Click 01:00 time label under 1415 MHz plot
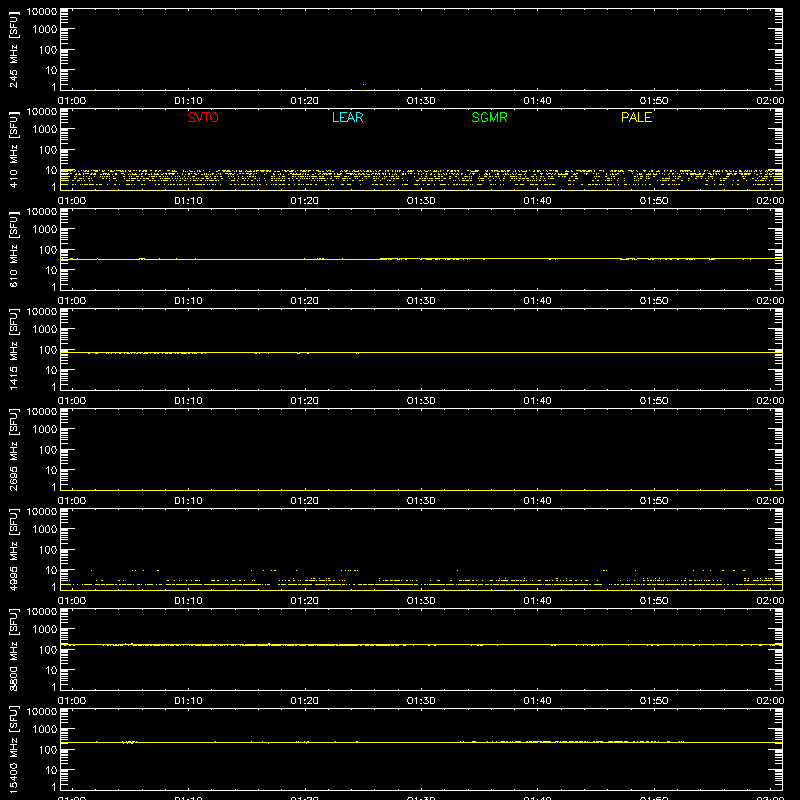Screen dimensions: 800x800 coord(72,401)
